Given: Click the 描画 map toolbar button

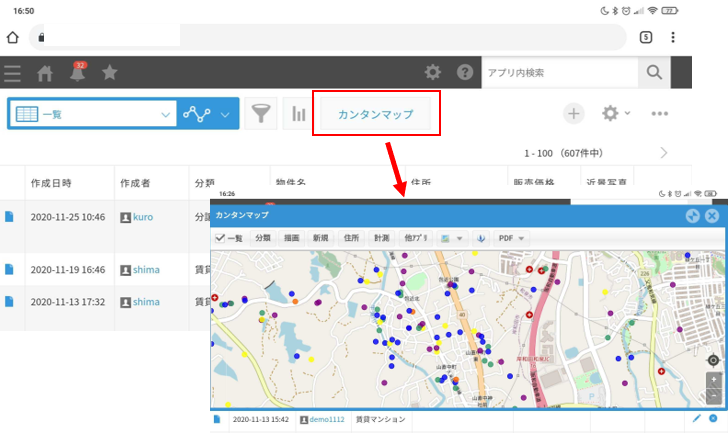Looking at the screenshot, I should coord(292,238).
